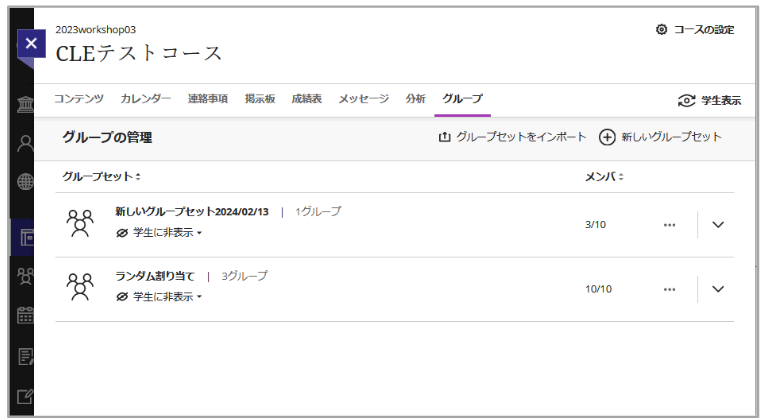
Task: Click 3/10 member count
Action: [595, 225]
